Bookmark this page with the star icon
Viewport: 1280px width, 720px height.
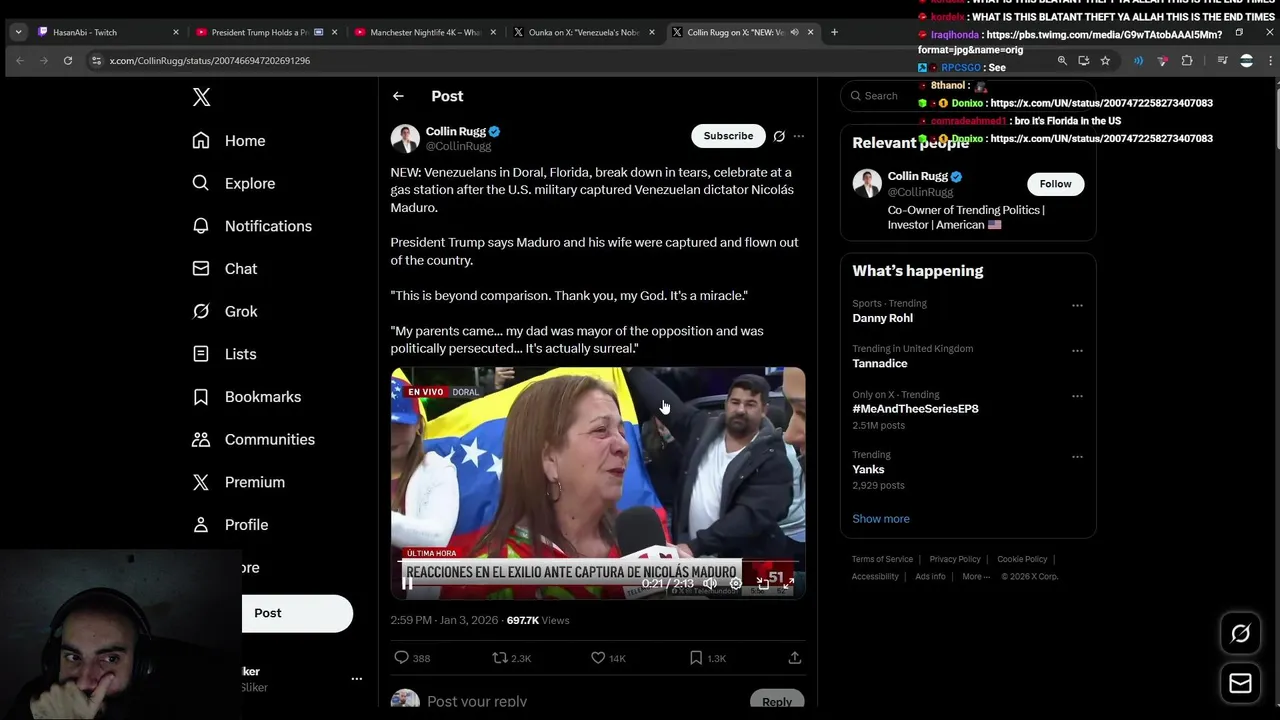point(1105,61)
